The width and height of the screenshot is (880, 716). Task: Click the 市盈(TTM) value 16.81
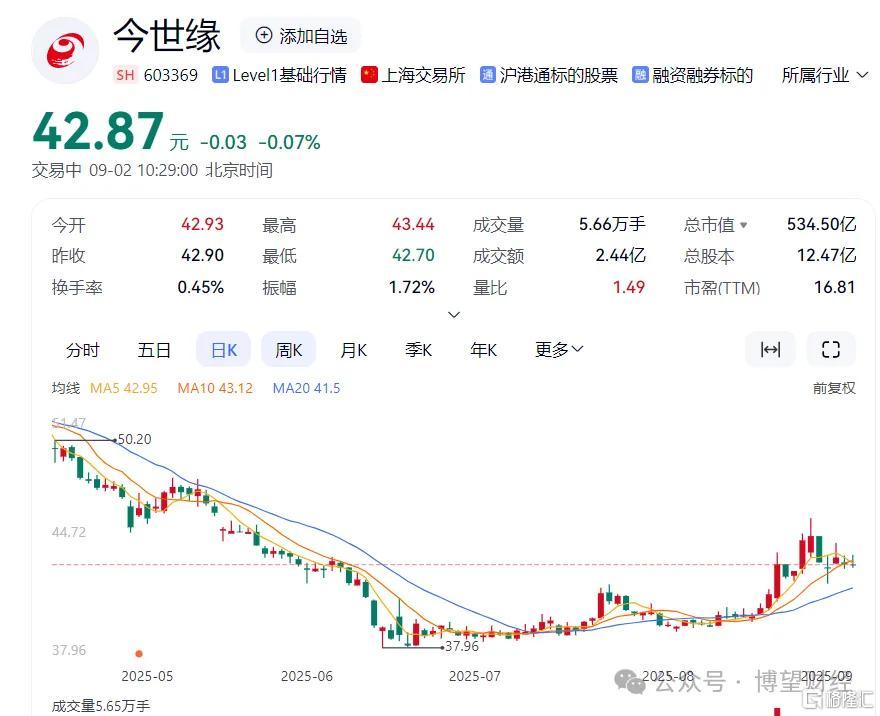pos(835,287)
